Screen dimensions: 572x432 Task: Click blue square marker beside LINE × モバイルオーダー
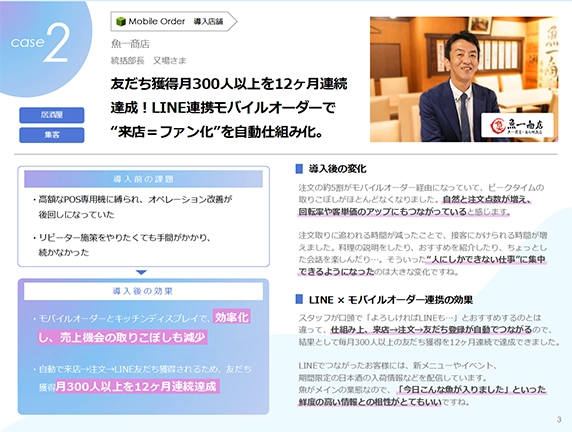tap(299, 300)
